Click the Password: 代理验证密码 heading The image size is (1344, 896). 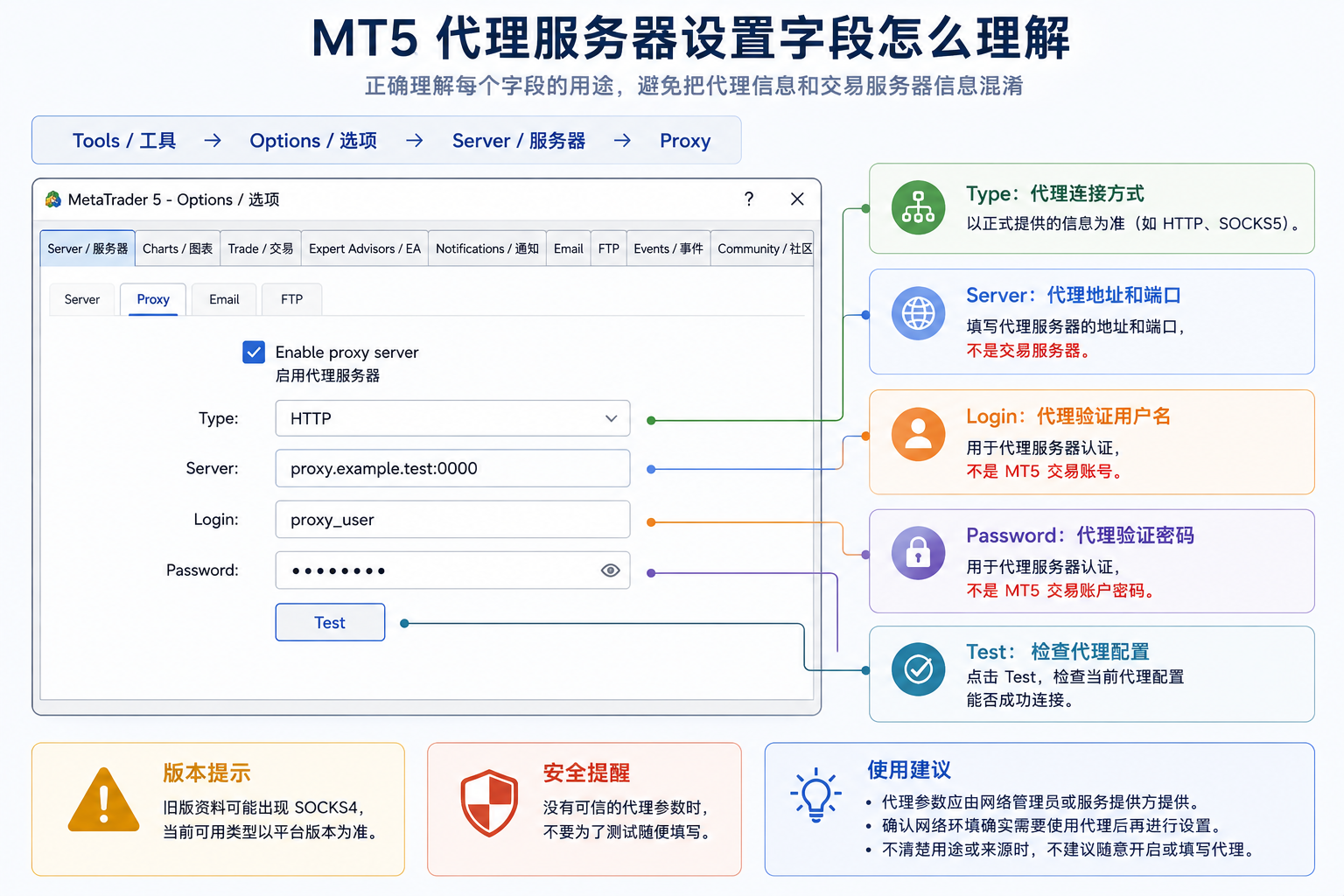1080,535
